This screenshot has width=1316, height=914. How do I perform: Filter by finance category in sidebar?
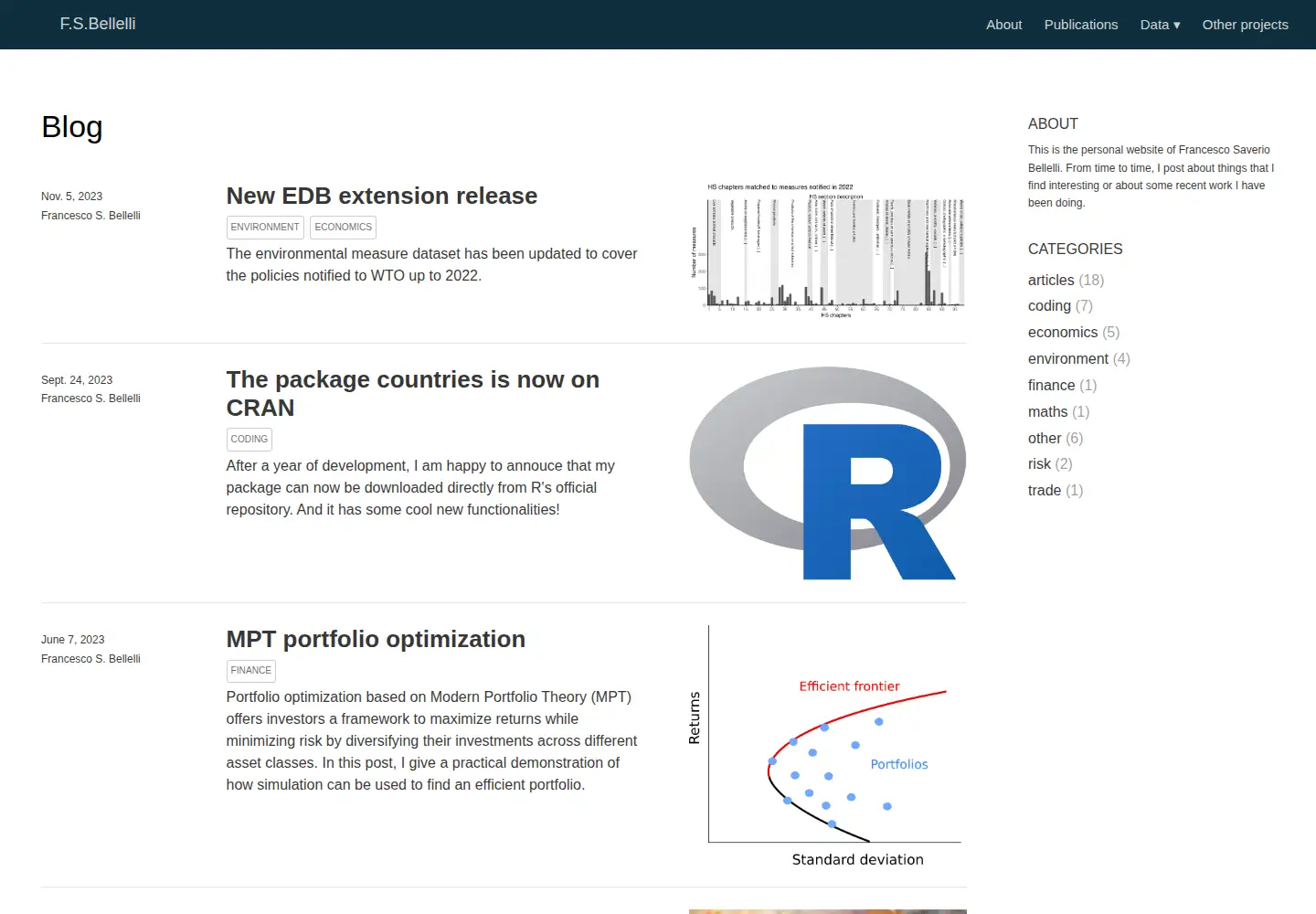tap(1062, 385)
